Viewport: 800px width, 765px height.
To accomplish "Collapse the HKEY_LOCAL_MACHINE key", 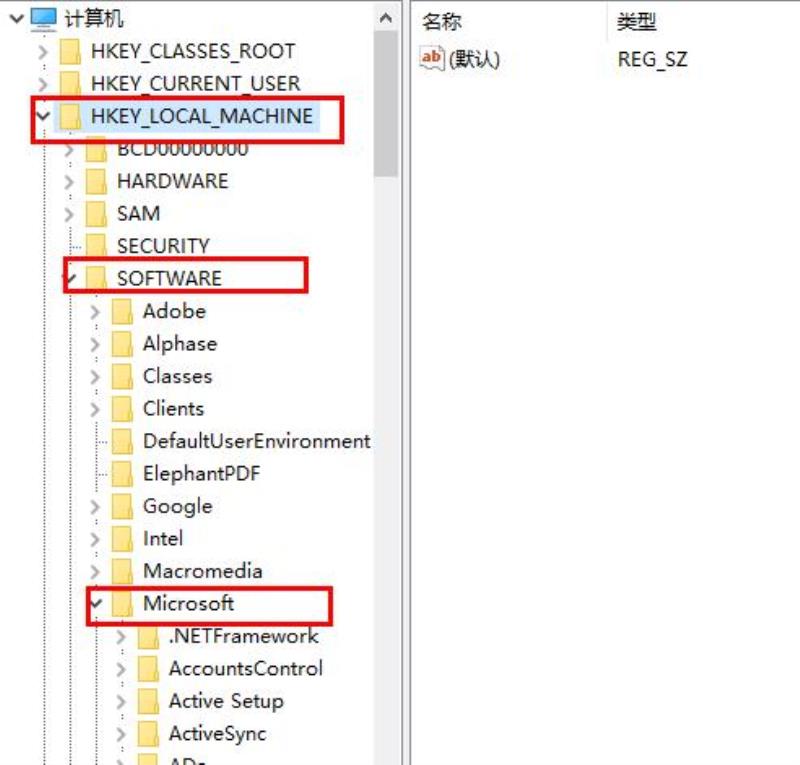I will 43,116.
